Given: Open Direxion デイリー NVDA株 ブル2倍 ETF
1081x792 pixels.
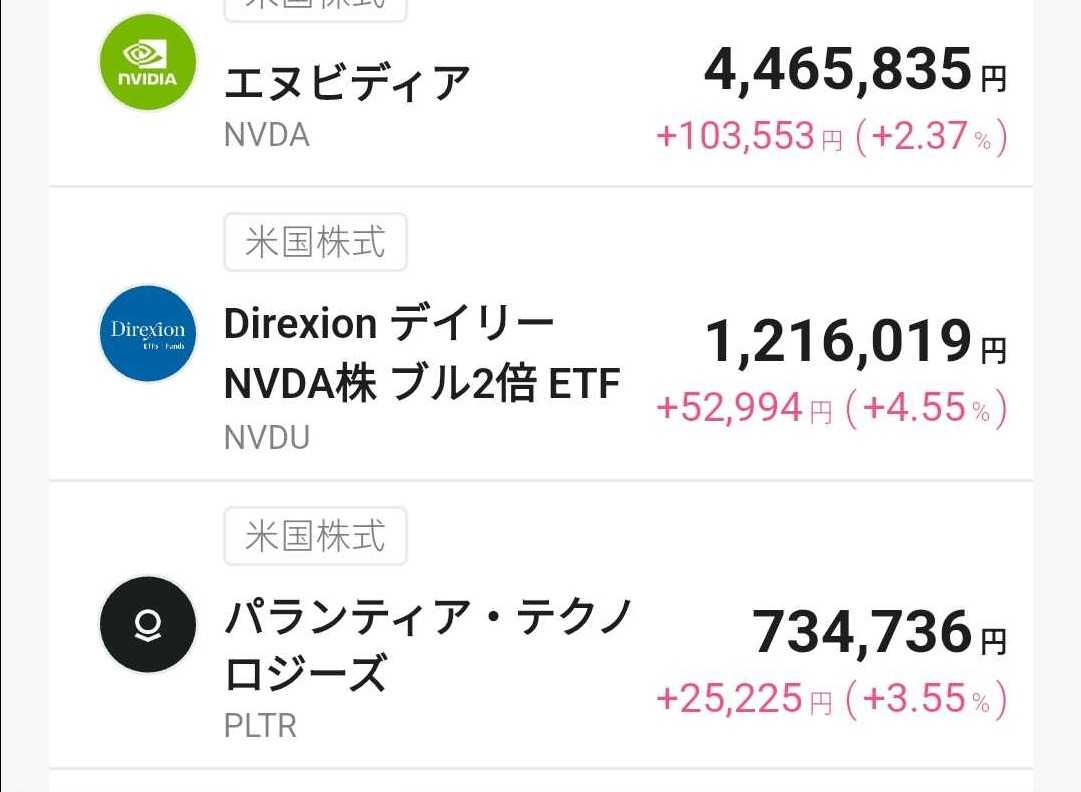Looking at the screenshot, I should point(422,353).
